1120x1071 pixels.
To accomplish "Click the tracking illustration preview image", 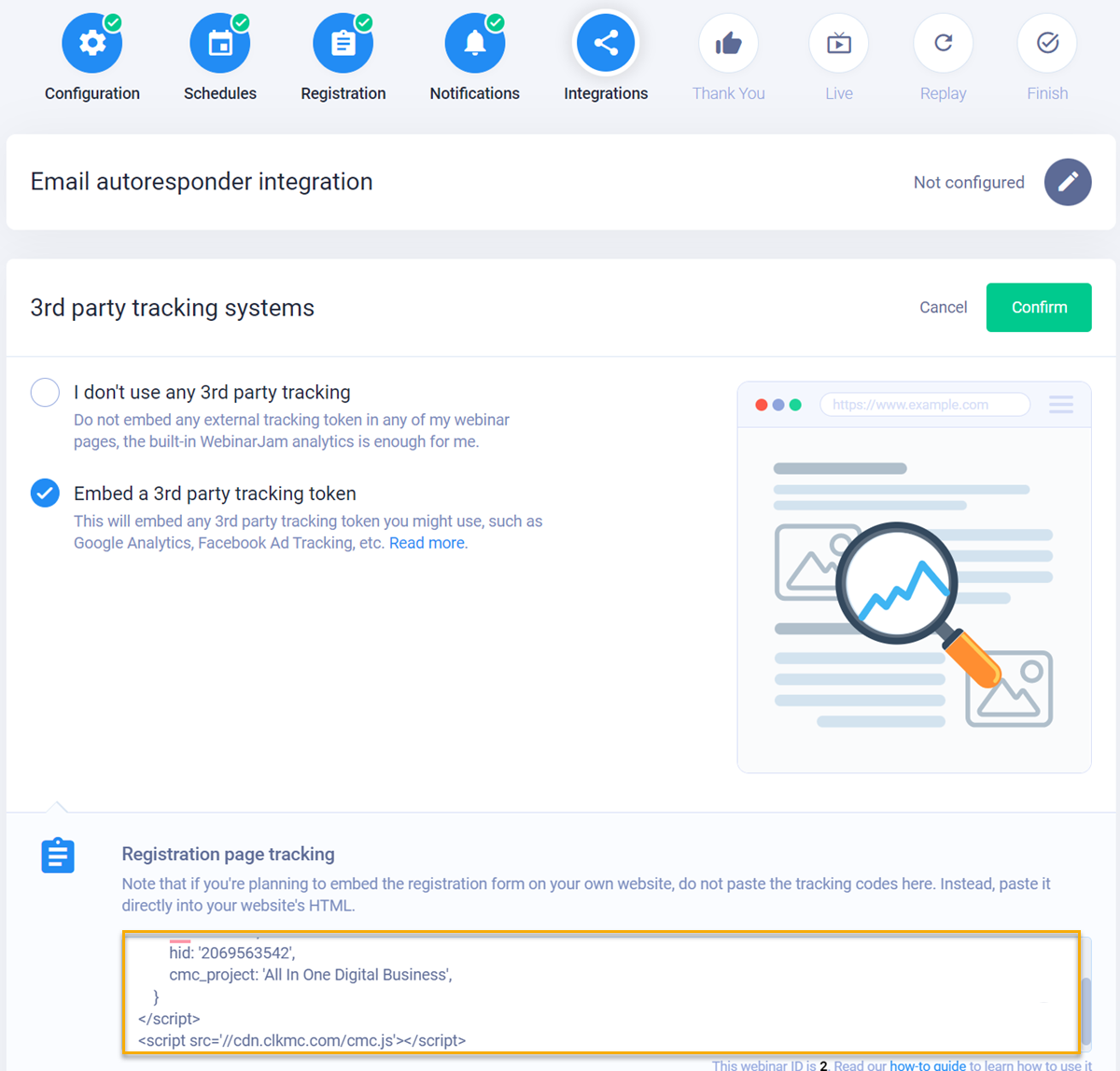I will 914,597.
